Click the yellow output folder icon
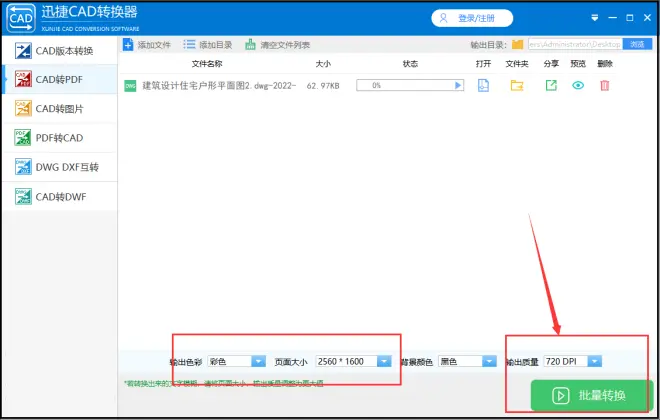Viewport: 660px width, 420px height. pyautogui.click(x=517, y=44)
